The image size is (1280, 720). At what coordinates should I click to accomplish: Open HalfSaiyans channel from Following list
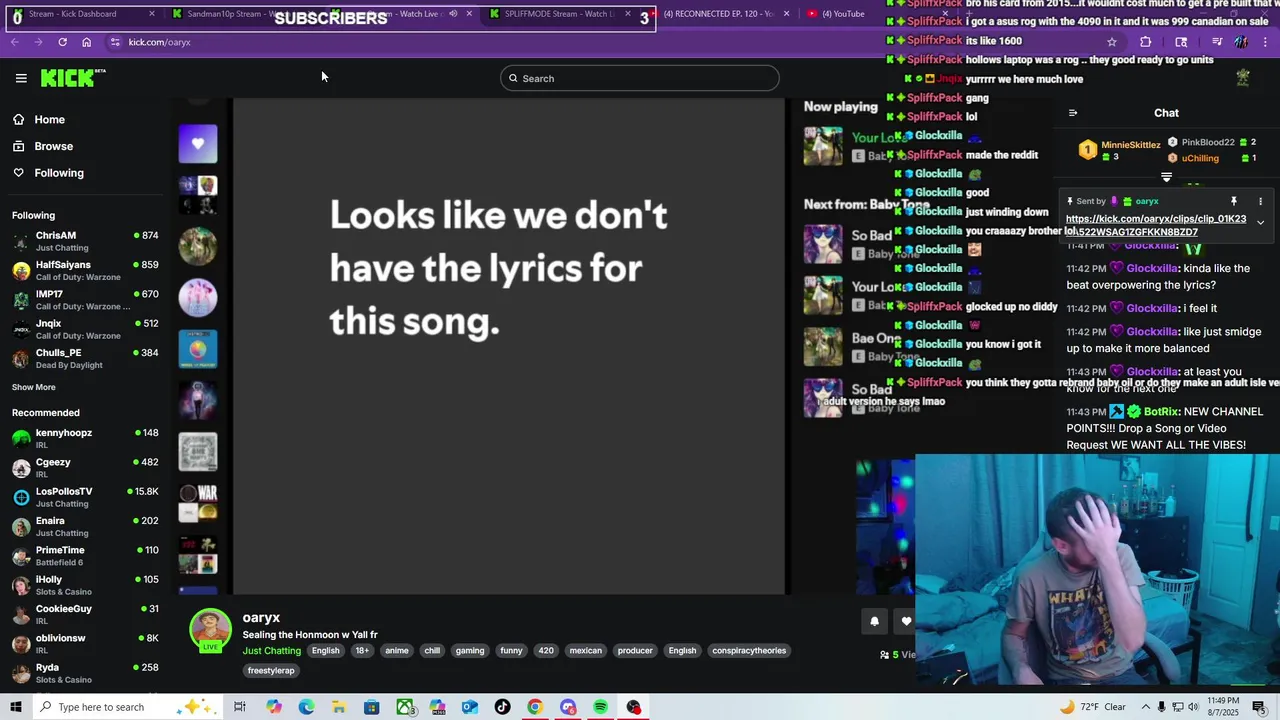[x=85, y=270]
